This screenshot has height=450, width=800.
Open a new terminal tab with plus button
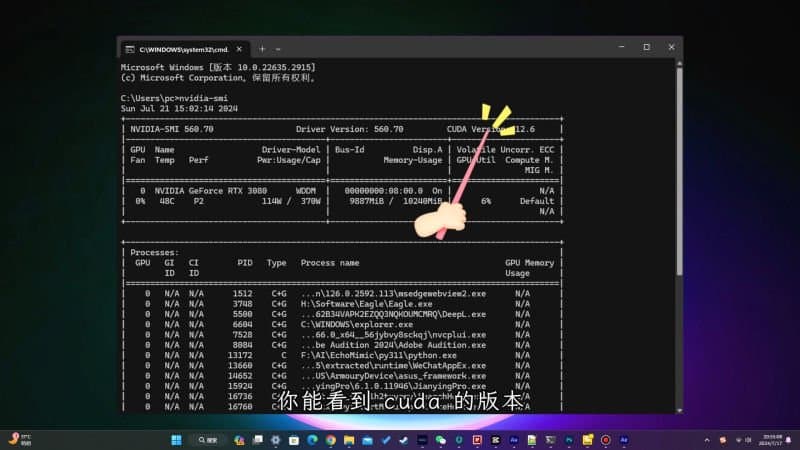(262, 49)
